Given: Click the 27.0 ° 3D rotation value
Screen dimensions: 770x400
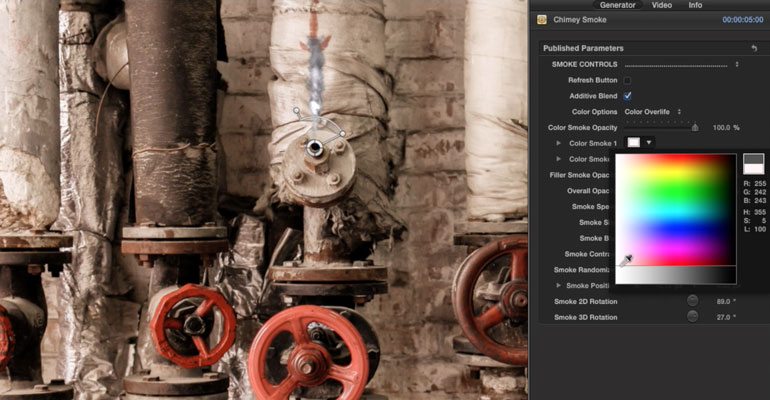Looking at the screenshot, I should [726, 317].
